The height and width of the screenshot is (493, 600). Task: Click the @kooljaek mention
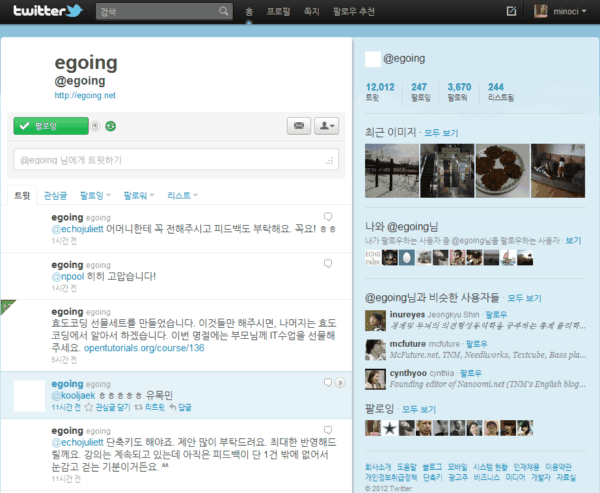tap(73, 395)
